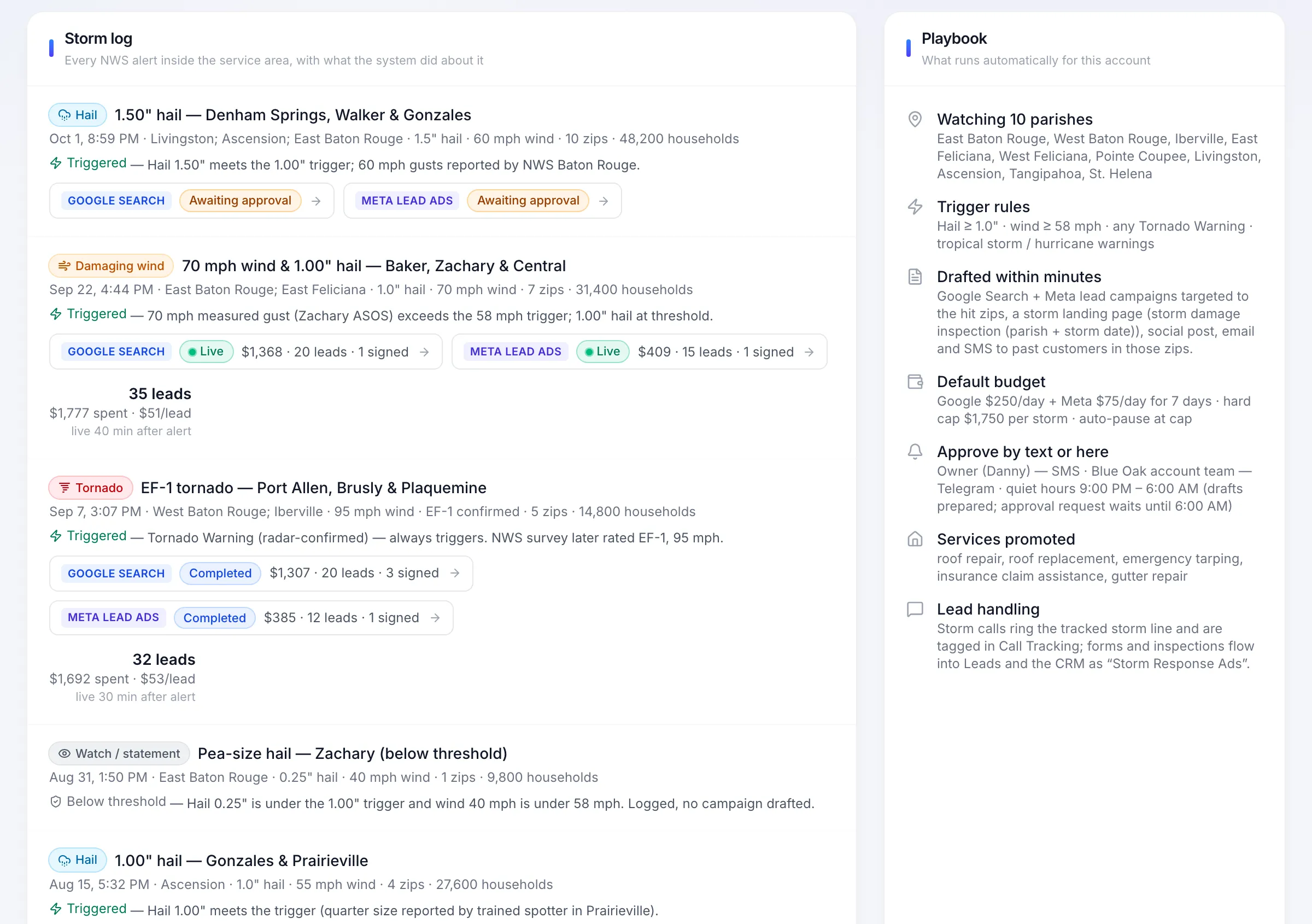1312x924 pixels.
Task: Click the bell icon beside Approve by text
Action: tap(915, 452)
